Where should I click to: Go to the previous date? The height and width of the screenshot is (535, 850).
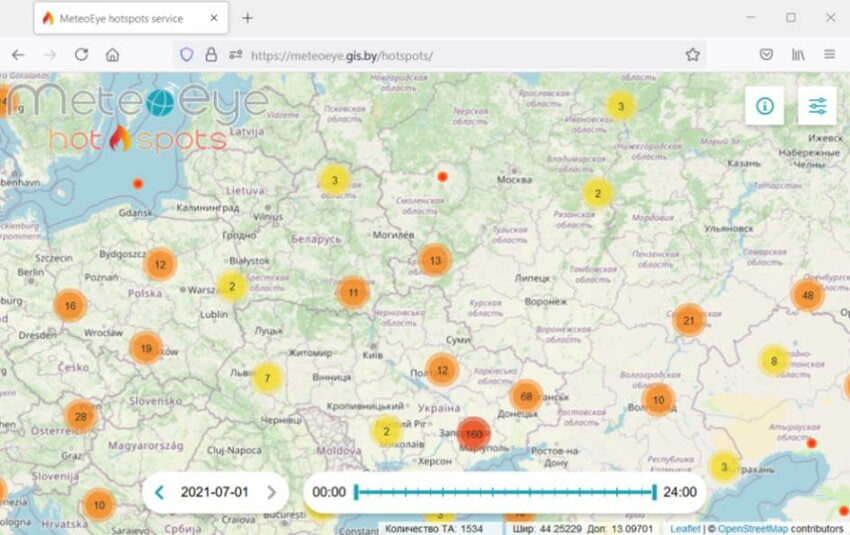pyautogui.click(x=159, y=492)
